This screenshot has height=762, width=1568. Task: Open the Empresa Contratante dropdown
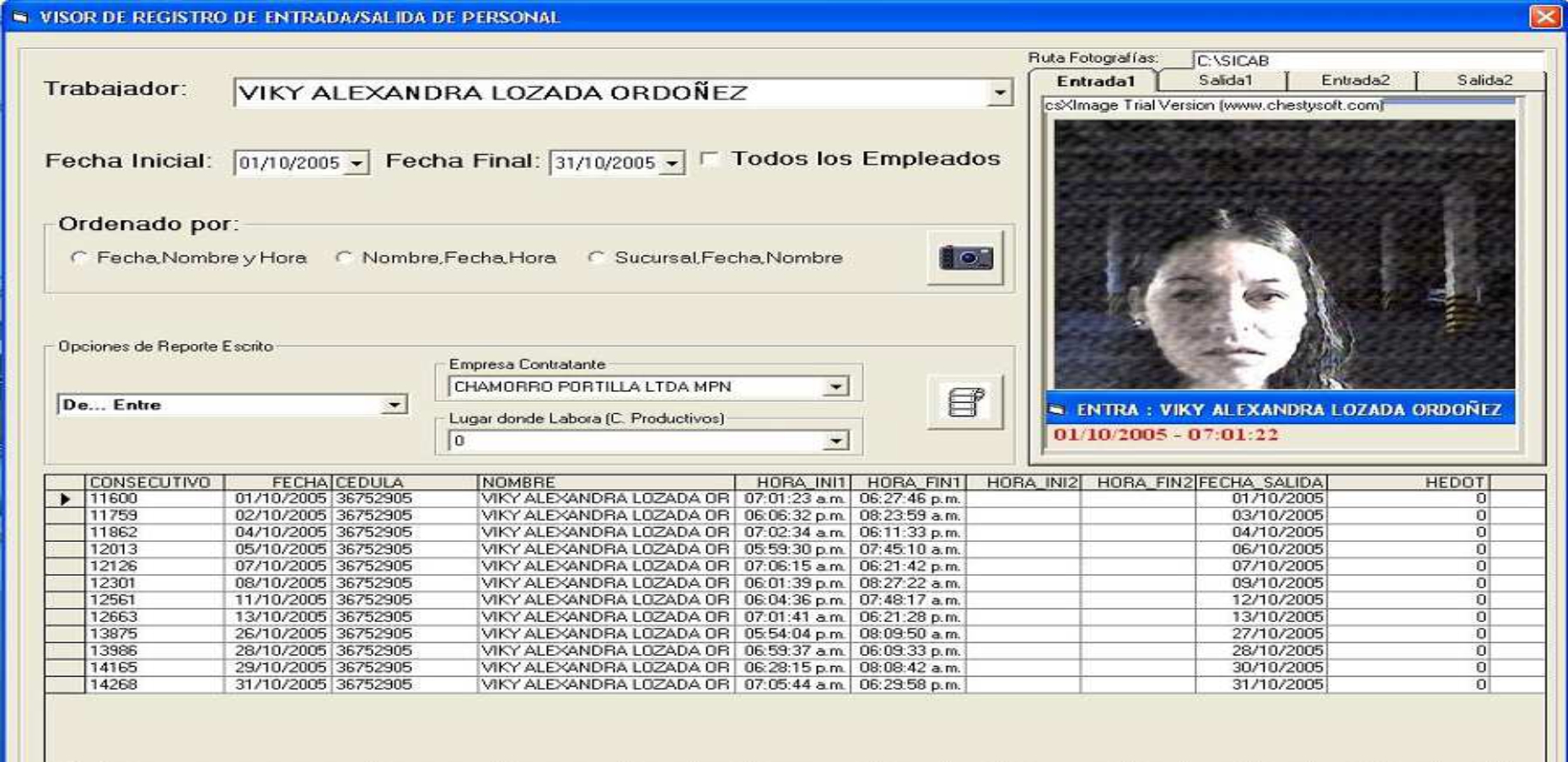(835, 387)
